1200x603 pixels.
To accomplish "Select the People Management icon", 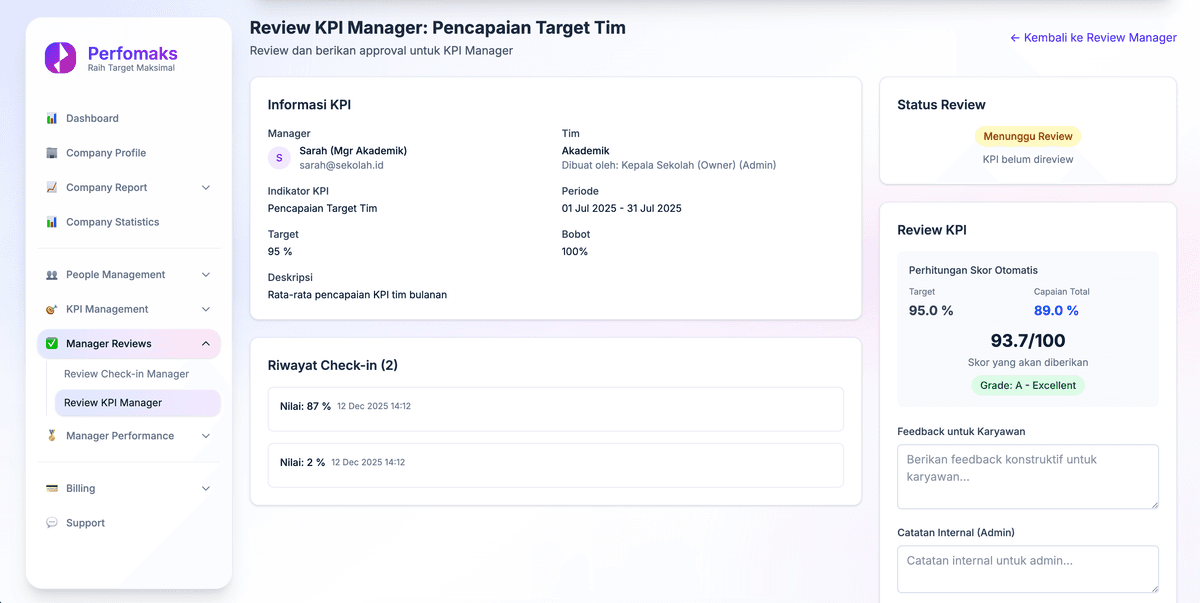I will click(52, 274).
